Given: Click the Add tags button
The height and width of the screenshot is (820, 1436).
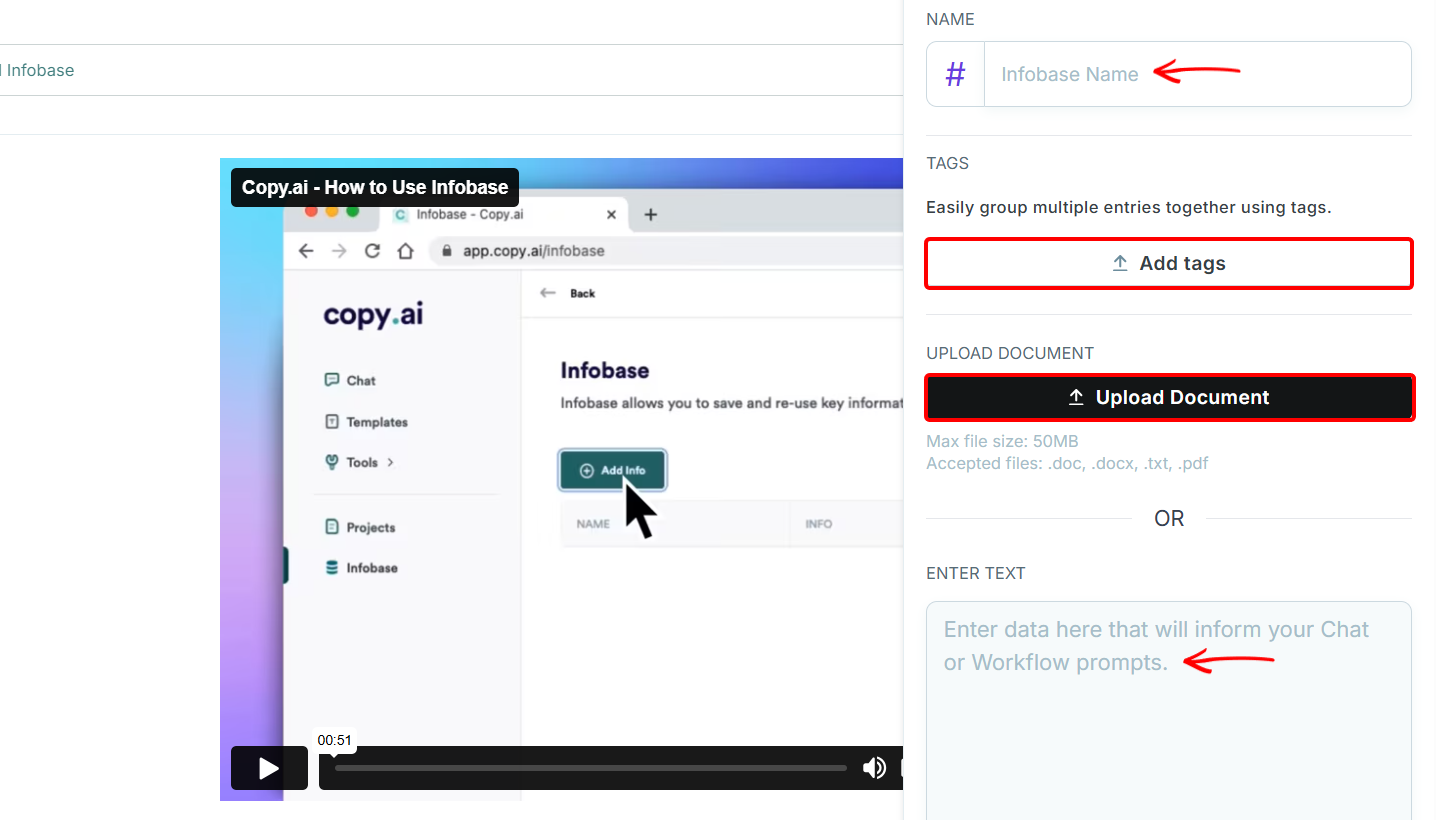Looking at the screenshot, I should [1169, 264].
